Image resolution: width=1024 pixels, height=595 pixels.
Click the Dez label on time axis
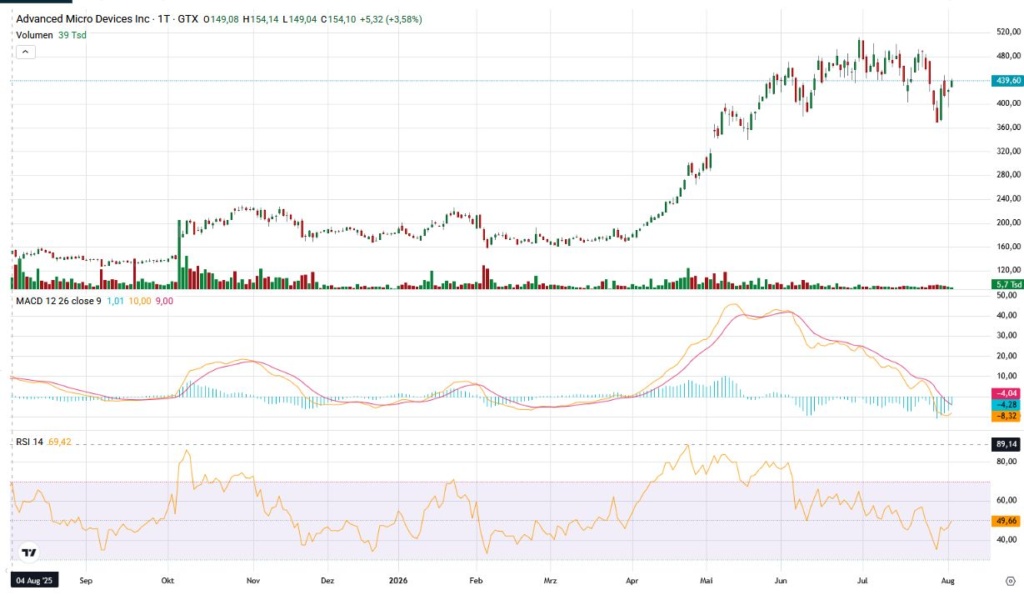point(327,581)
